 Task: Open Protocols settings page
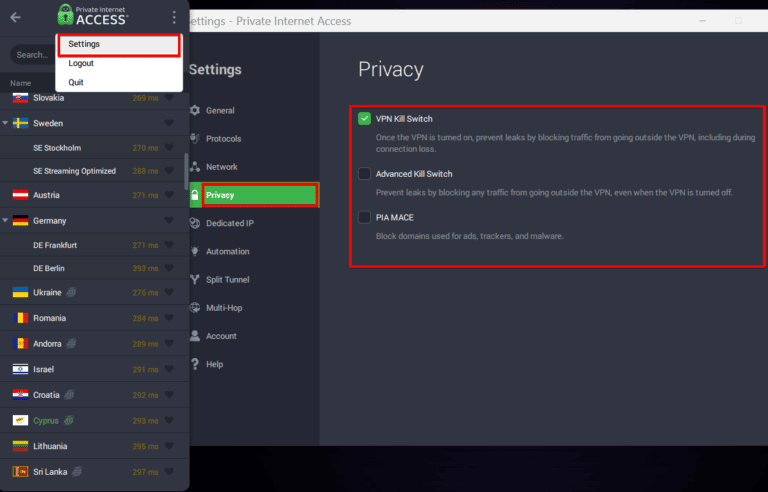point(255,139)
